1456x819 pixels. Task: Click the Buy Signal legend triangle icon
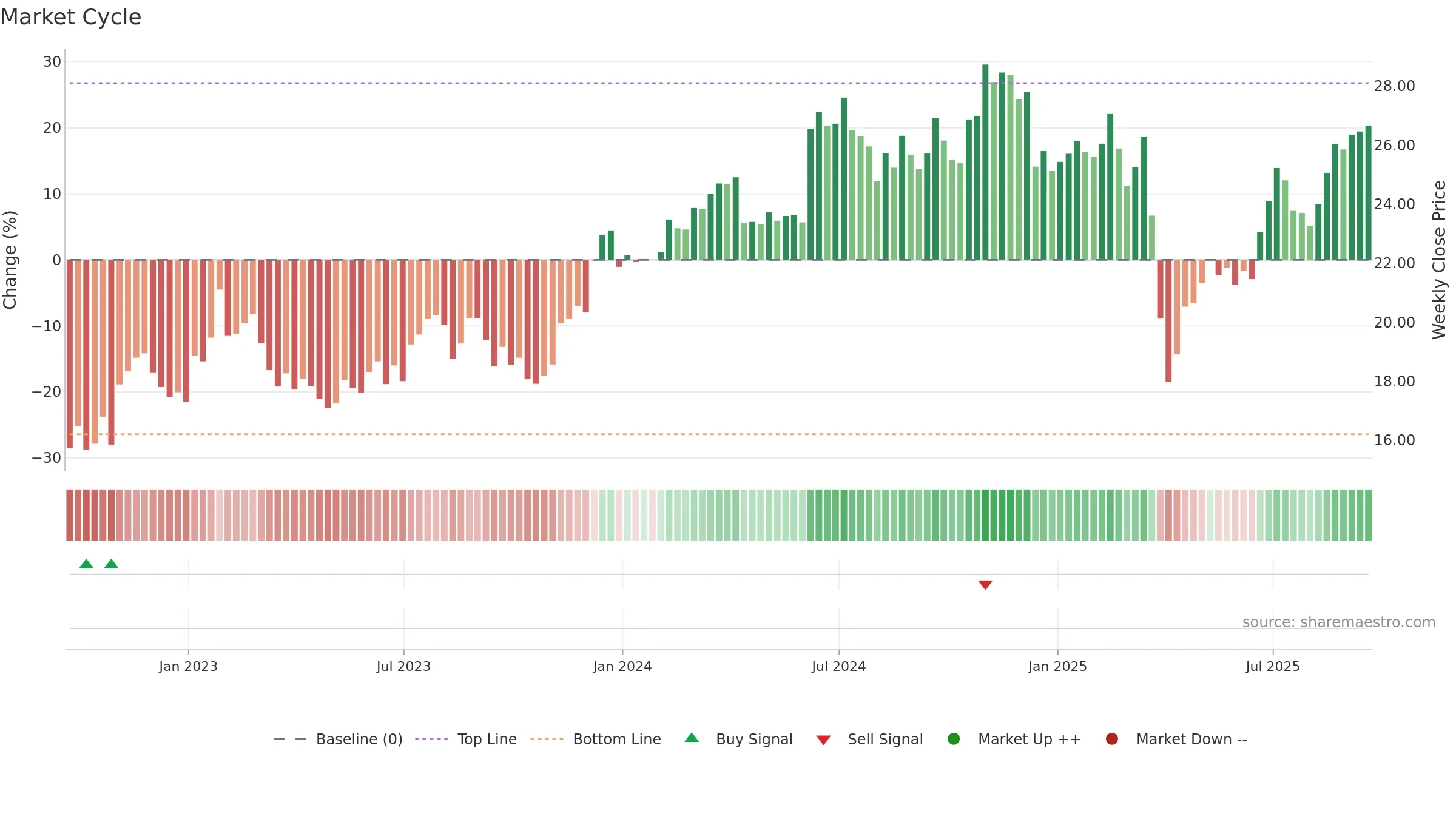point(692,738)
